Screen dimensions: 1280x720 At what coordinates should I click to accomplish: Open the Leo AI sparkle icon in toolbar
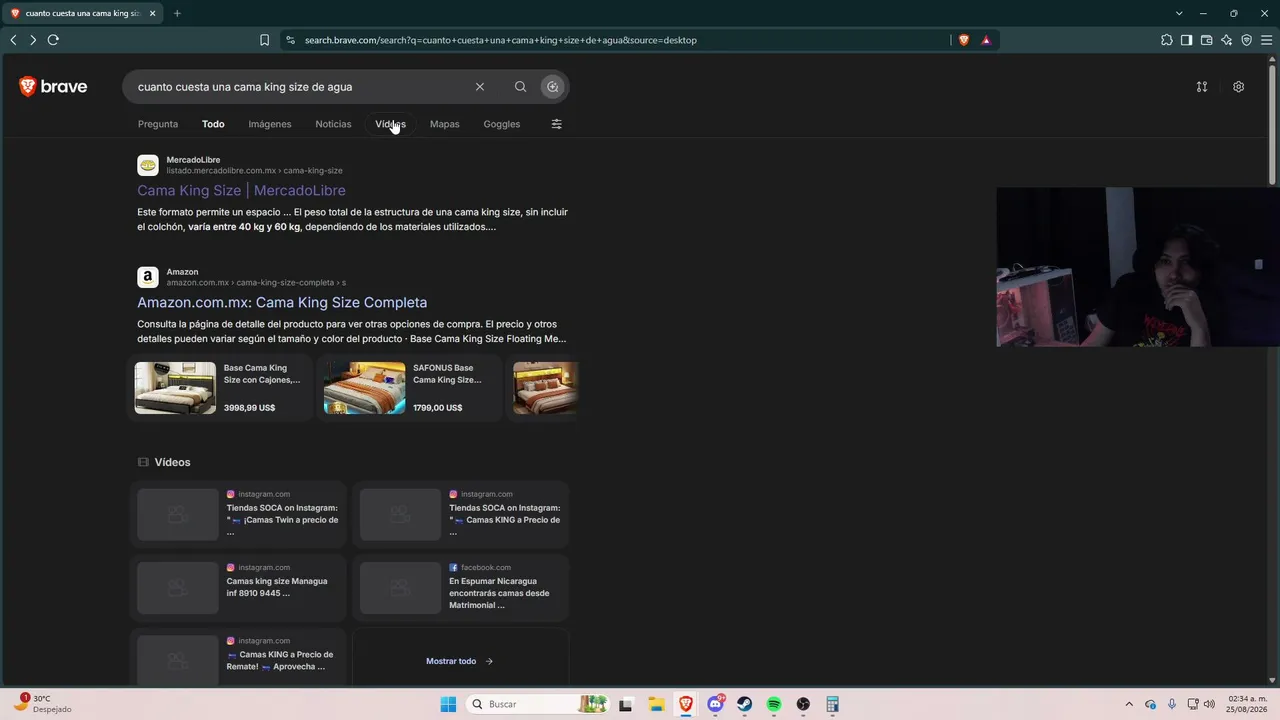[1227, 40]
